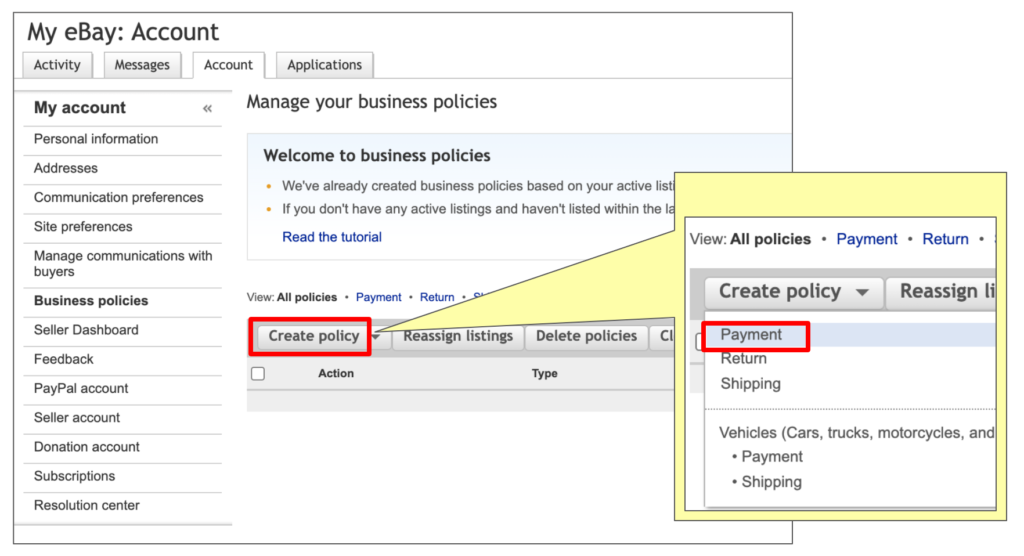The height and width of the screenshot is (556, 1024).
Task: Choose Shipping from the Create policy menu
Action: tap(750, 384)
